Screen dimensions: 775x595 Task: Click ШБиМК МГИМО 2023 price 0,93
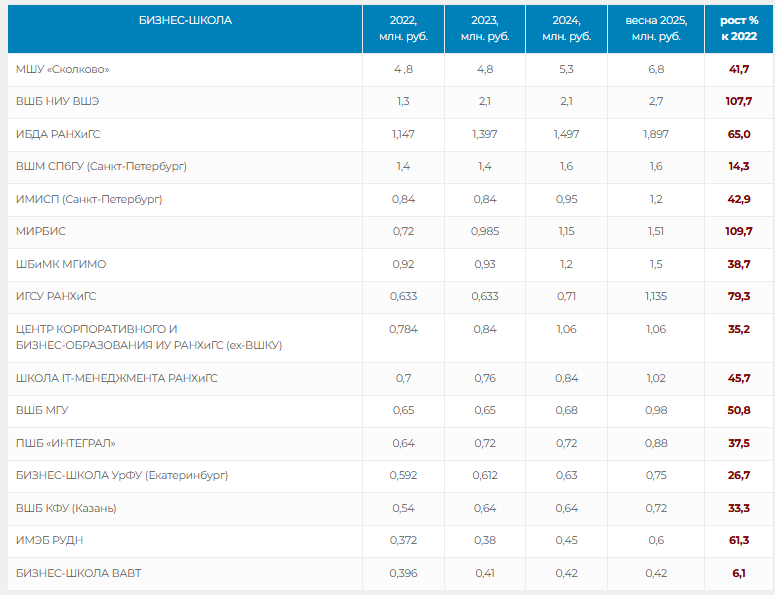(x=485, y=264)
